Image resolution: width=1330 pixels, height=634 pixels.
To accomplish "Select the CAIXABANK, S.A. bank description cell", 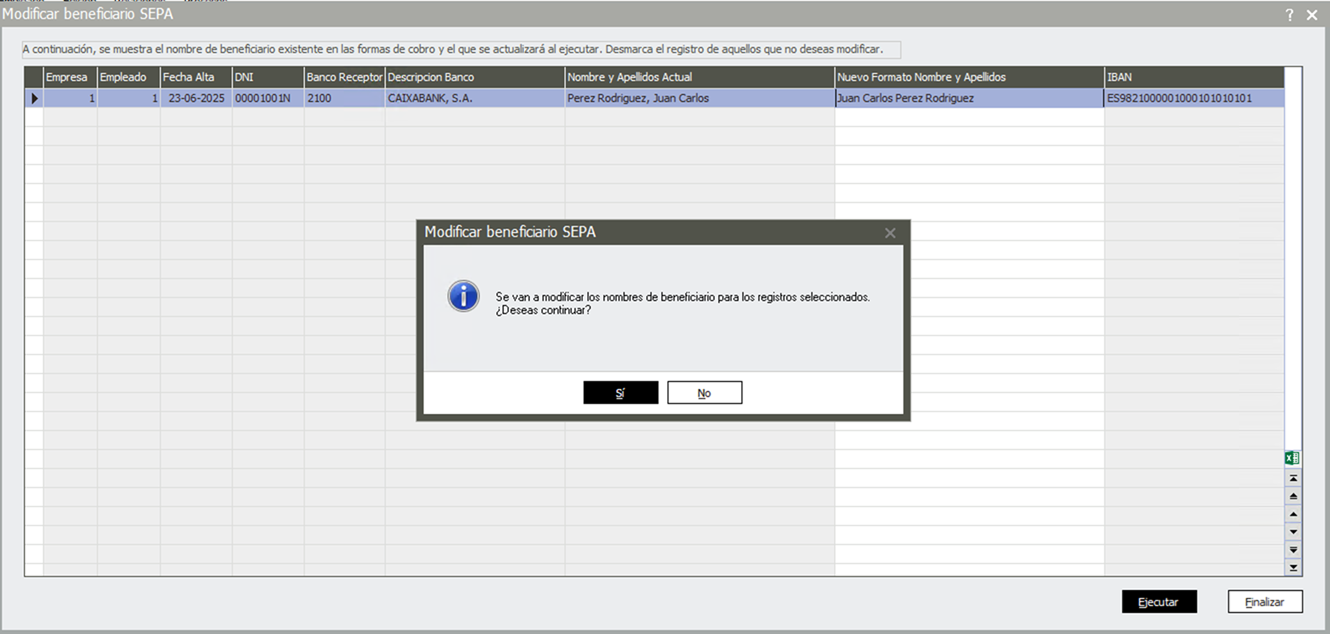I will pyautogui.click(x=474, y=98).
